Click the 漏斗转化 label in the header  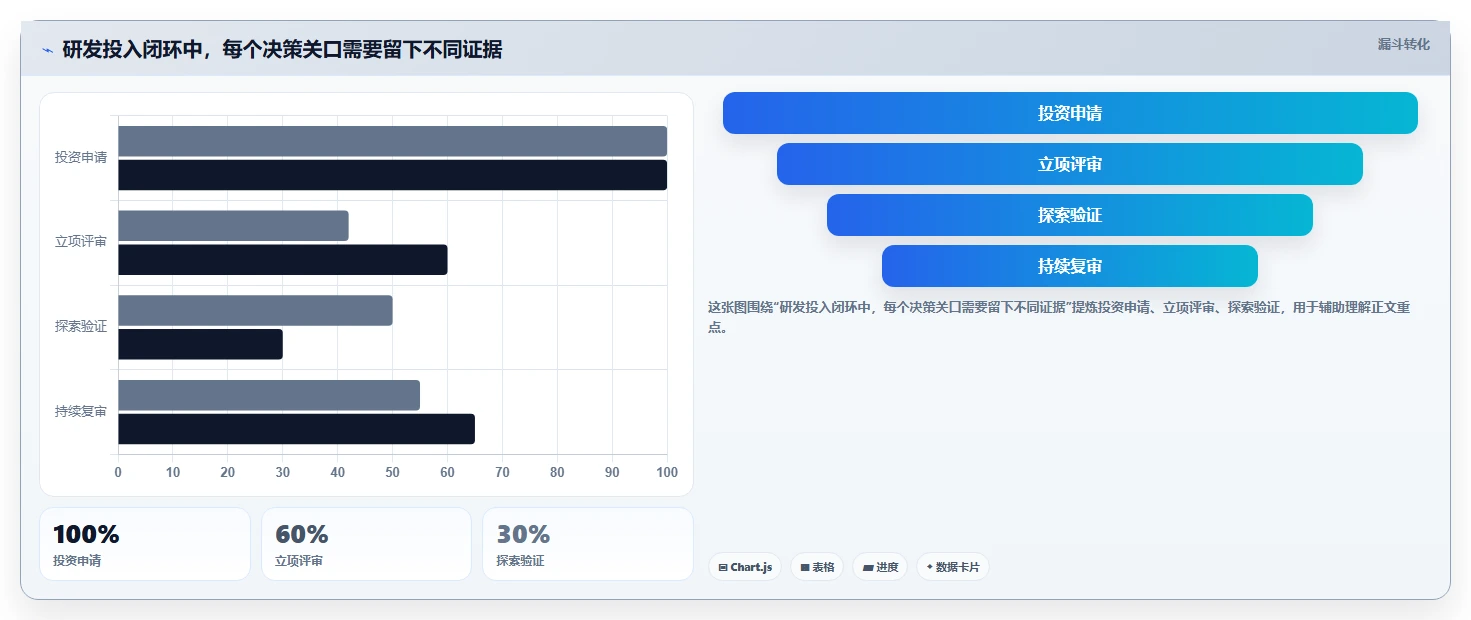click(x=1403, y=44)
